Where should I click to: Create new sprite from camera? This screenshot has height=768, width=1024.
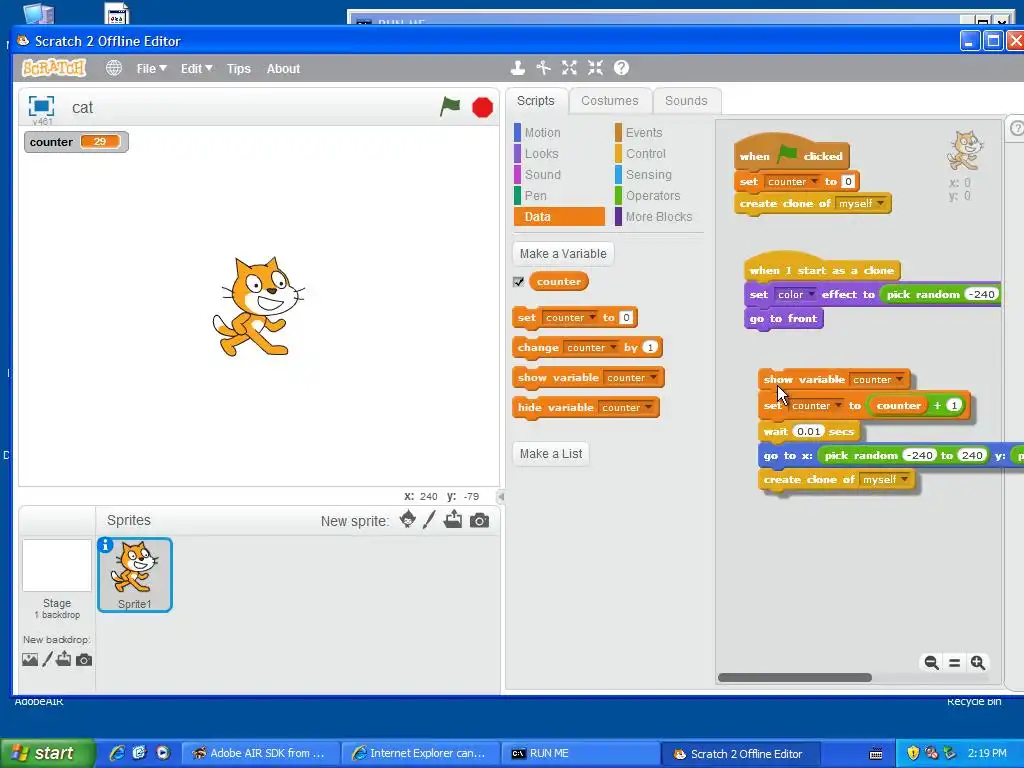click(x=479, y=520)
